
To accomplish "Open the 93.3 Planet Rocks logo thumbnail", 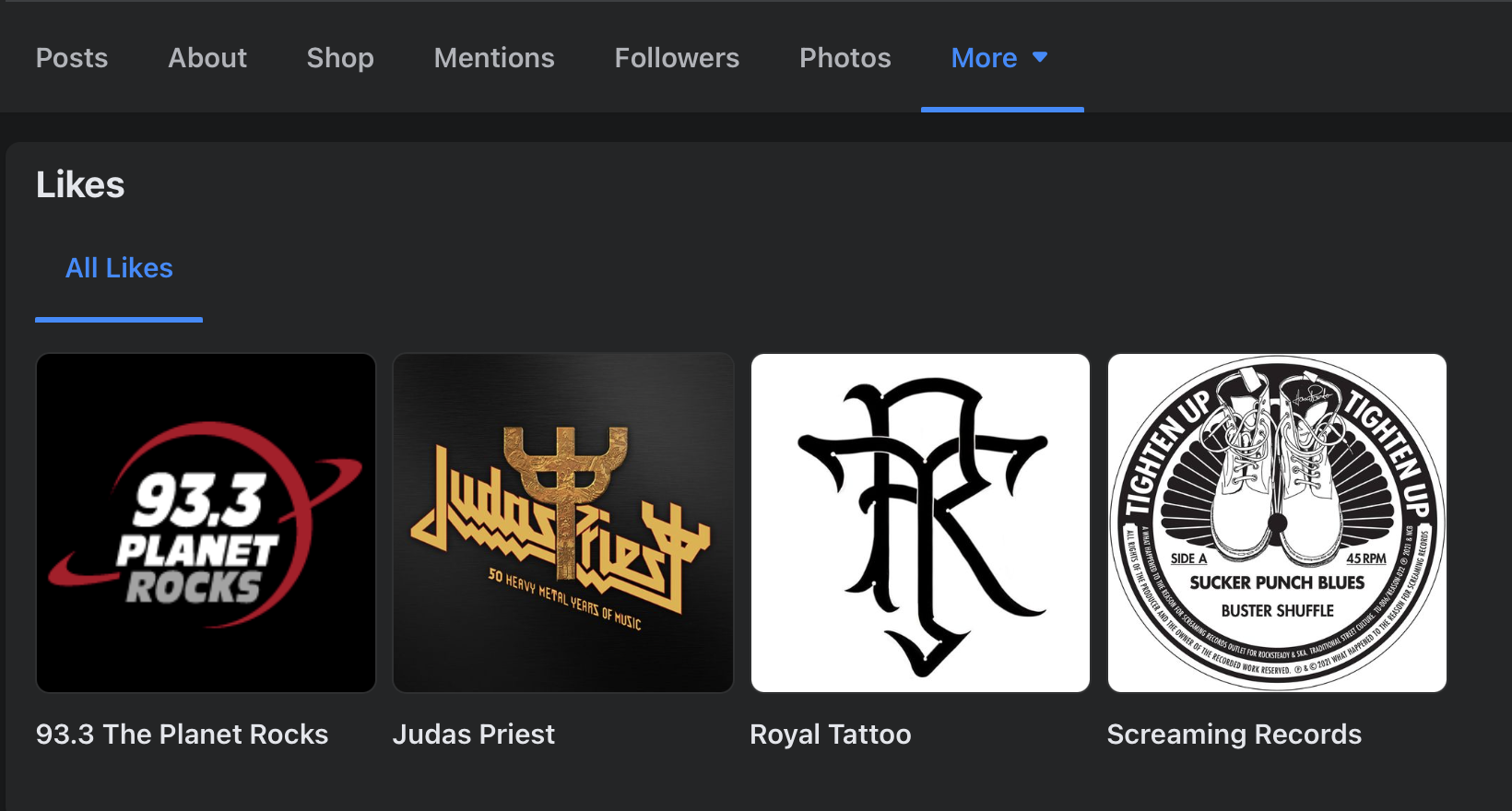I will click(206, 523).
